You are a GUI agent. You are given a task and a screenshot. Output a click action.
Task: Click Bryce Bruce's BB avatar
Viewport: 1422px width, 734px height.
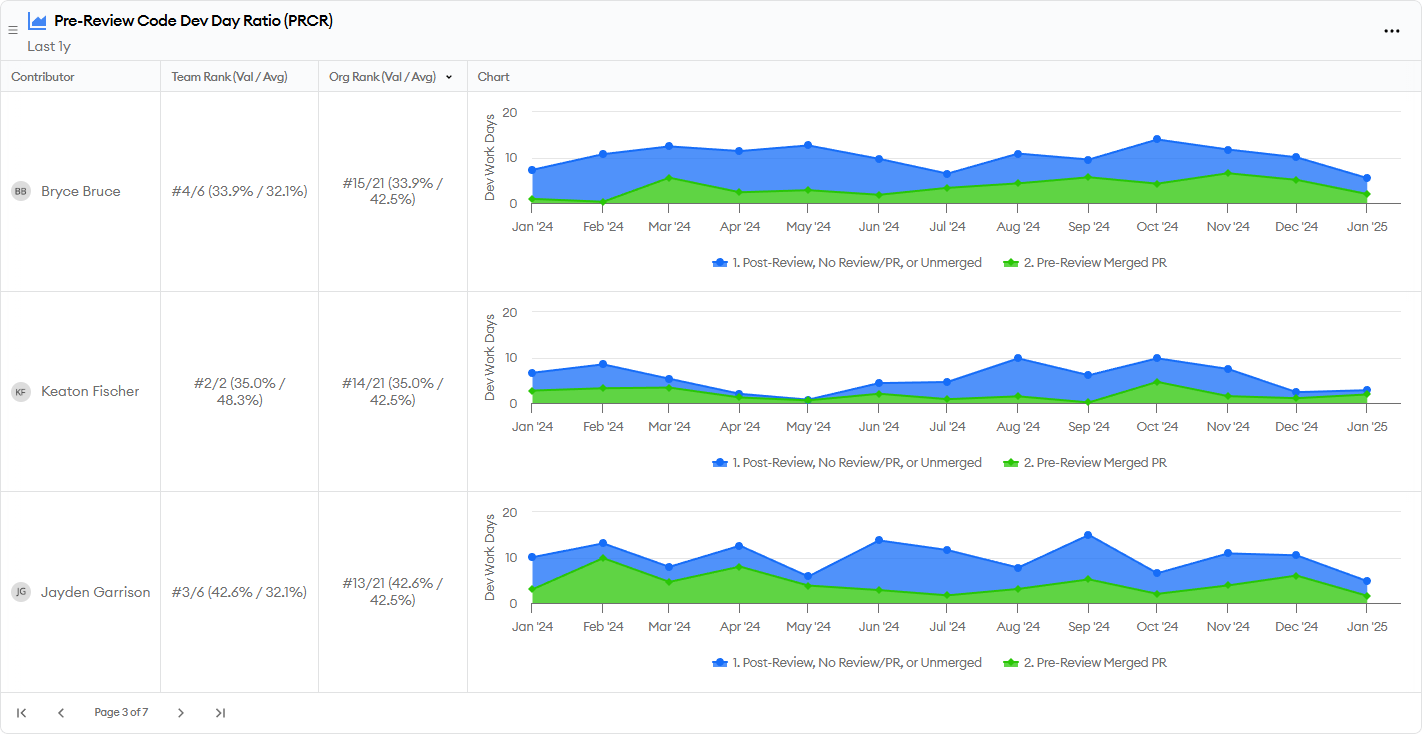pos(21,191)
